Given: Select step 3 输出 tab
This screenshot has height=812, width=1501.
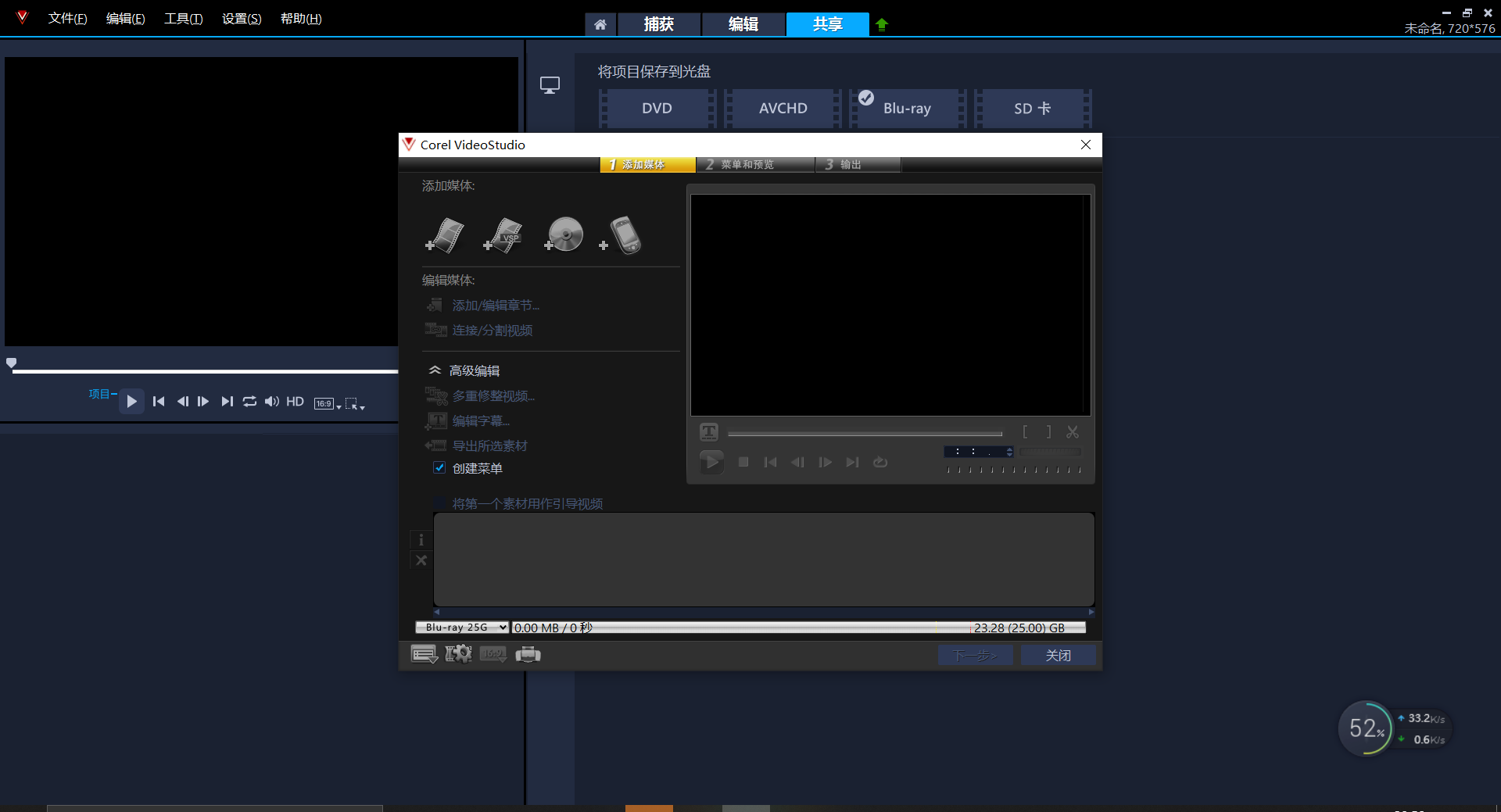Looking at the screenshot, I should point(858,165).
